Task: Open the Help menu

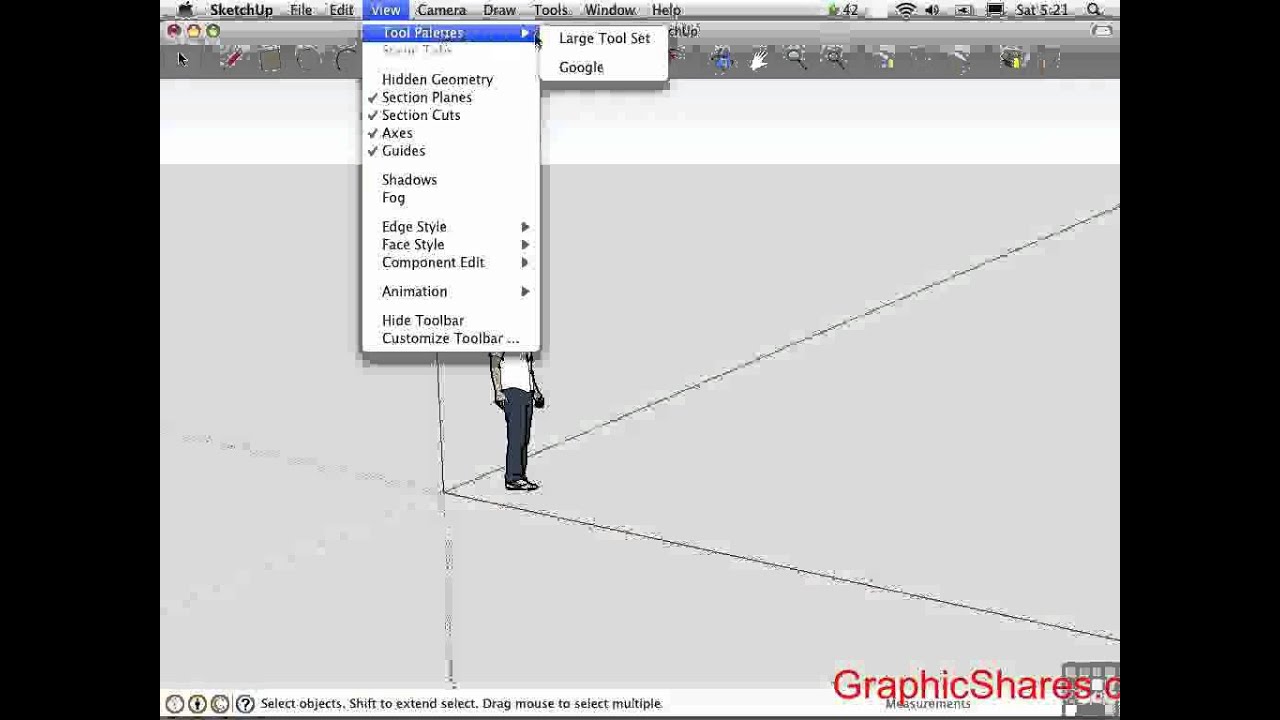Action: coord(666,10)
